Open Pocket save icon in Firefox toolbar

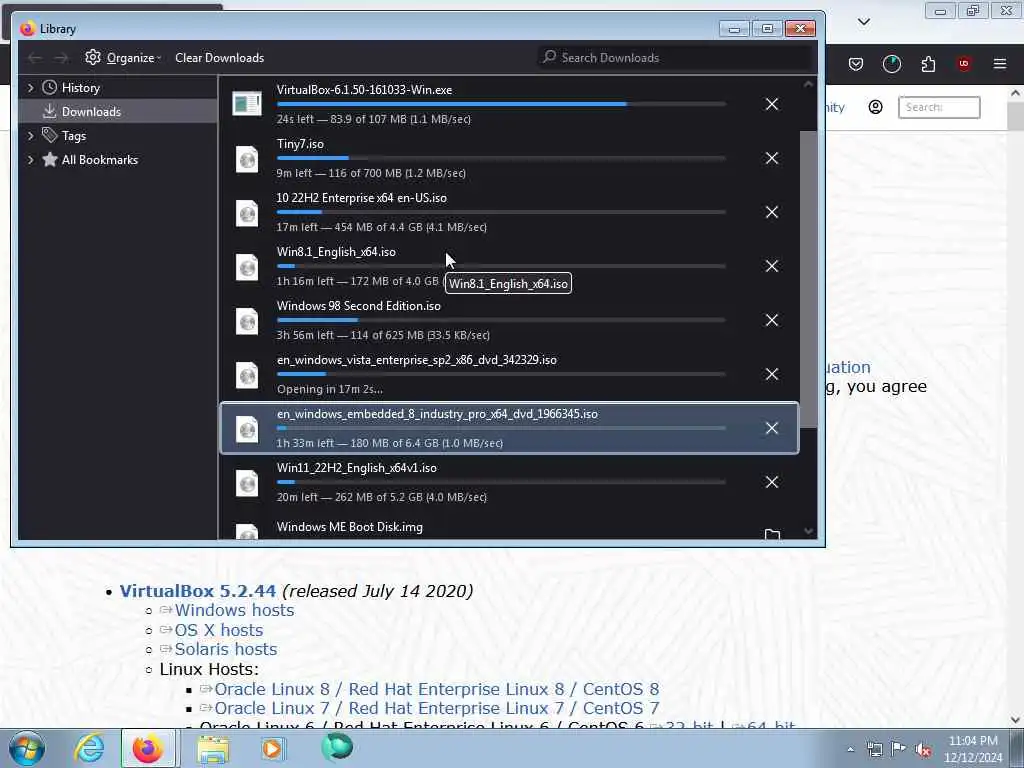[x=856, y=64]
